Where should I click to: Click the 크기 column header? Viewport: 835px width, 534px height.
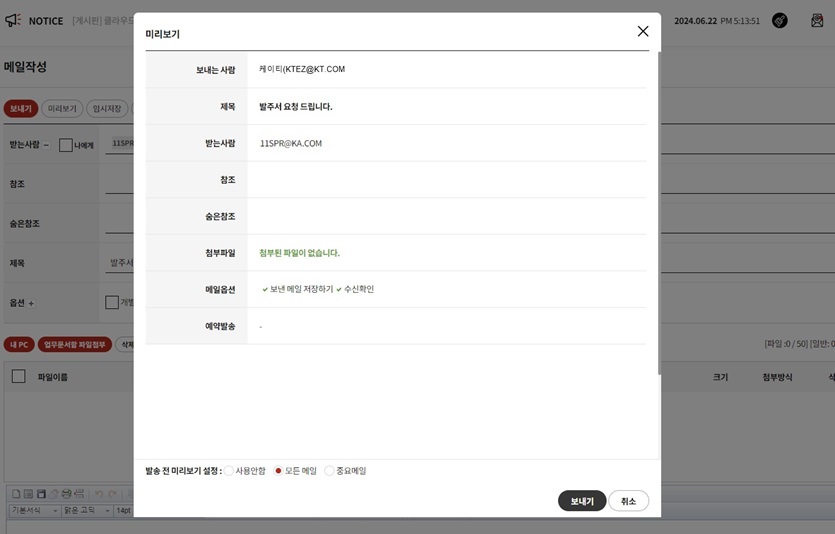(720, 377)
